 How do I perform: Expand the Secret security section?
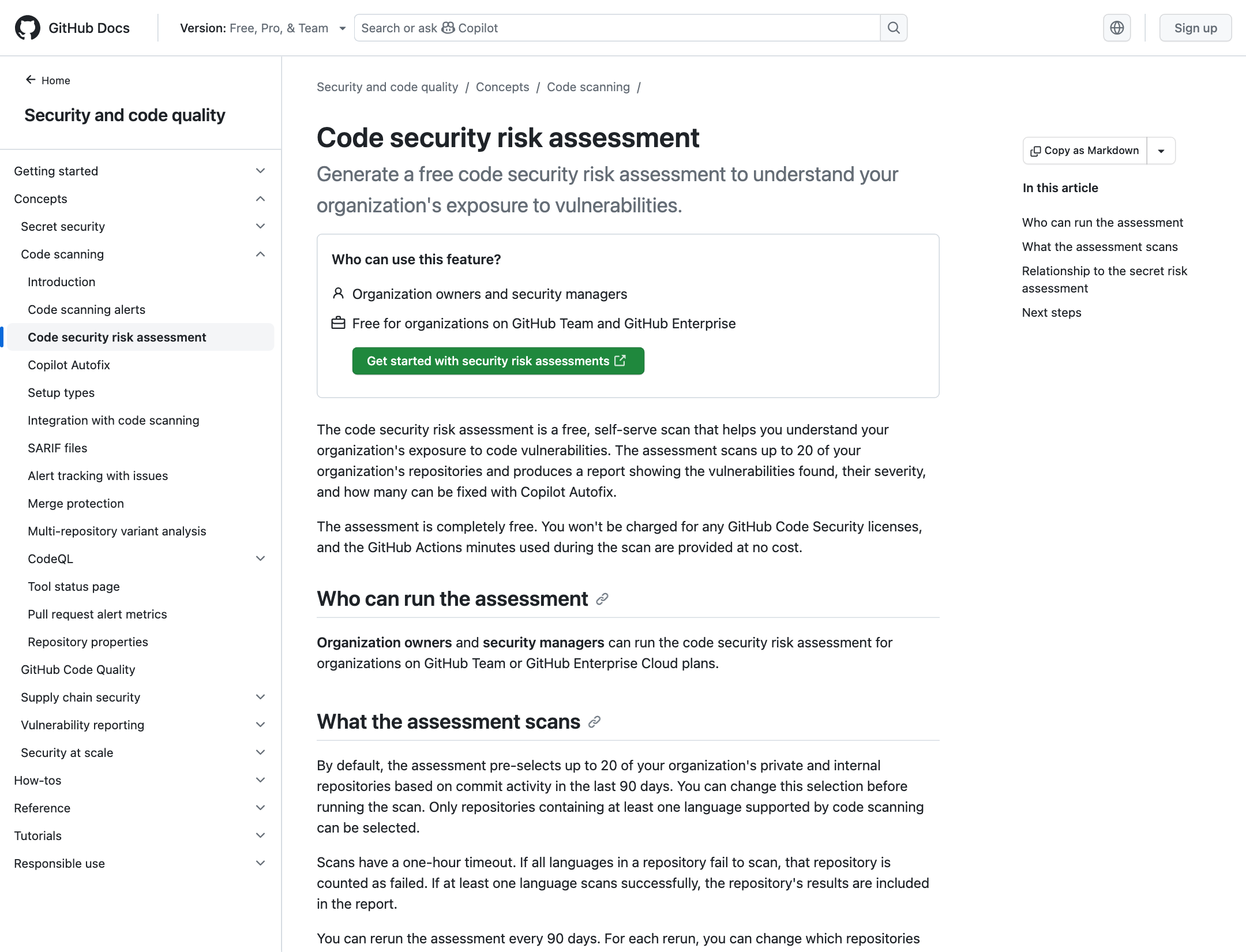[260, 226]
